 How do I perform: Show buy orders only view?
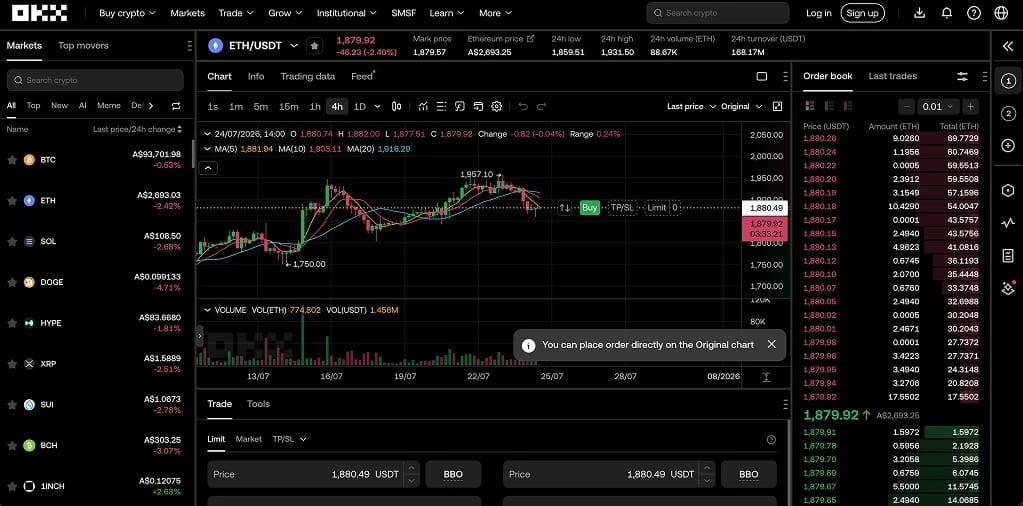pyautogui.click(x=829, y=106)
